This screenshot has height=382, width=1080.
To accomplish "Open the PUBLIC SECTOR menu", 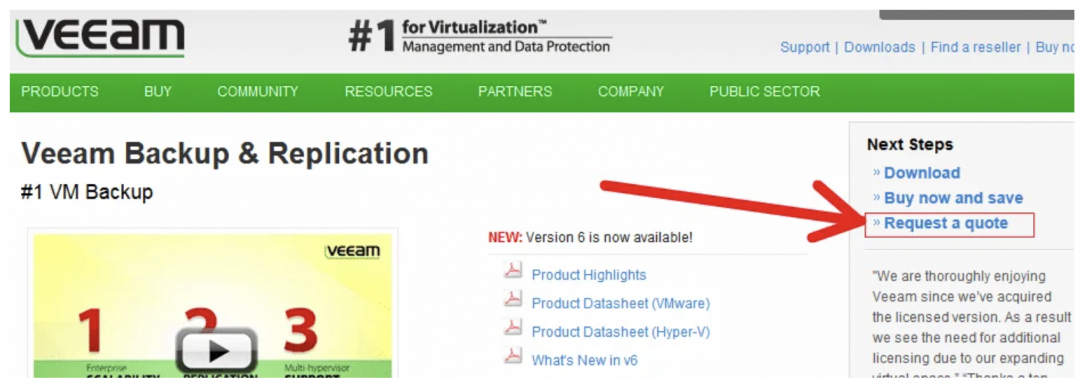I will 765,92.
